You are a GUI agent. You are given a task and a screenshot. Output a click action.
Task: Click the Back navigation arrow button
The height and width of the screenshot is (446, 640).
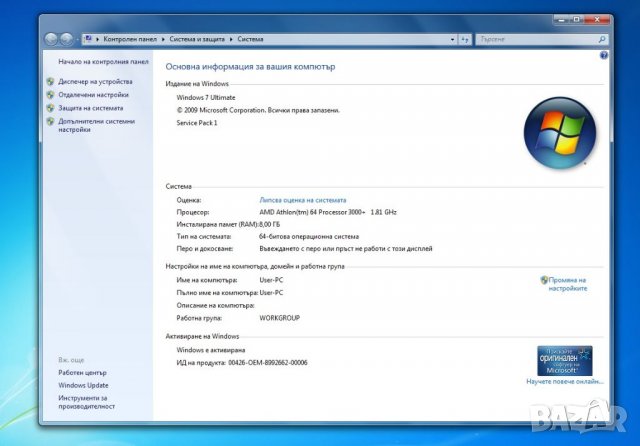click(52, 39)
